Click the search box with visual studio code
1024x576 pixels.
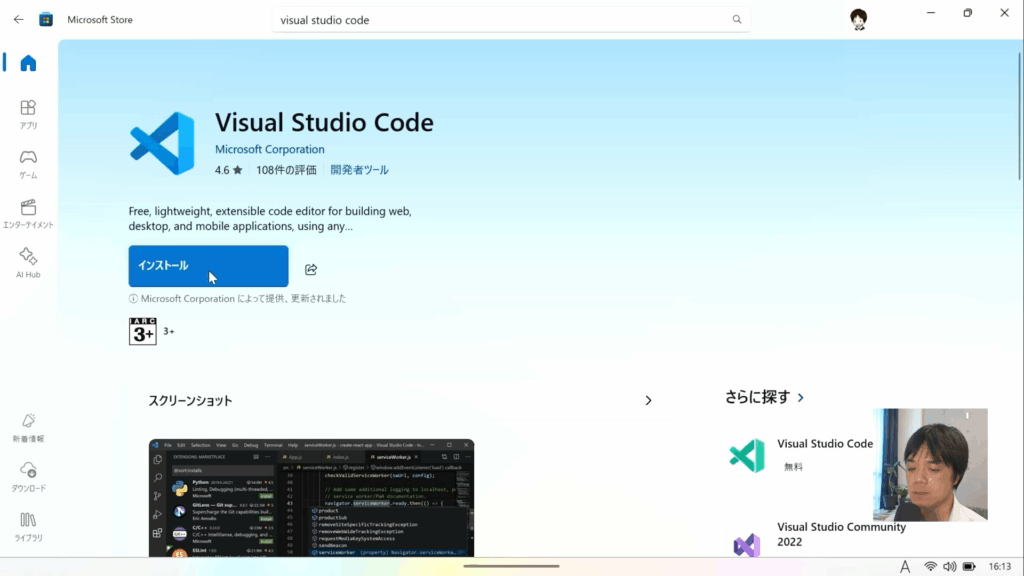click(500, 19)
